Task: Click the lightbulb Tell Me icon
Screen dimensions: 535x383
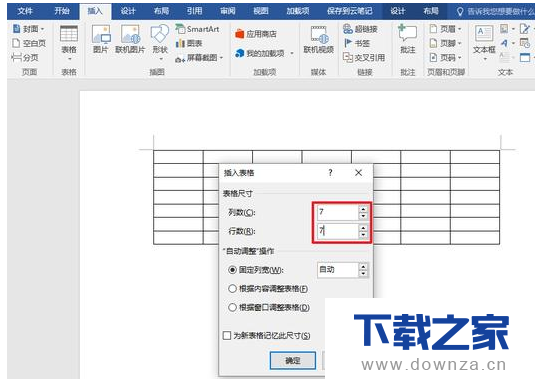Action: [460, 12]
